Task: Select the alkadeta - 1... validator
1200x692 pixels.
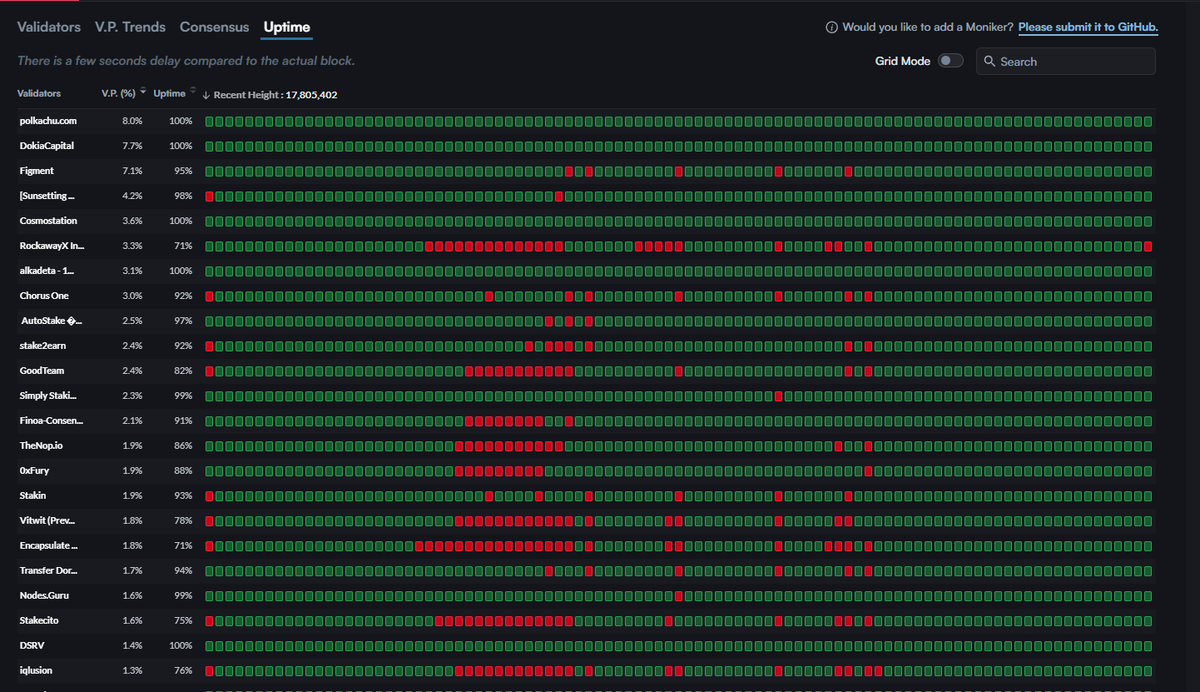Action: pyautogui.click(x=47, y=271)
